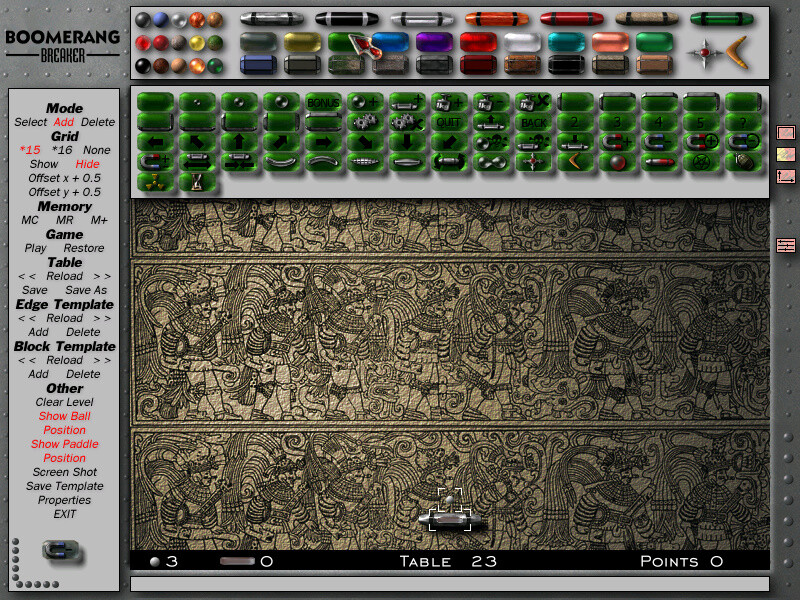Click Memory MC
800x600 pixels.
coord(30,220)
